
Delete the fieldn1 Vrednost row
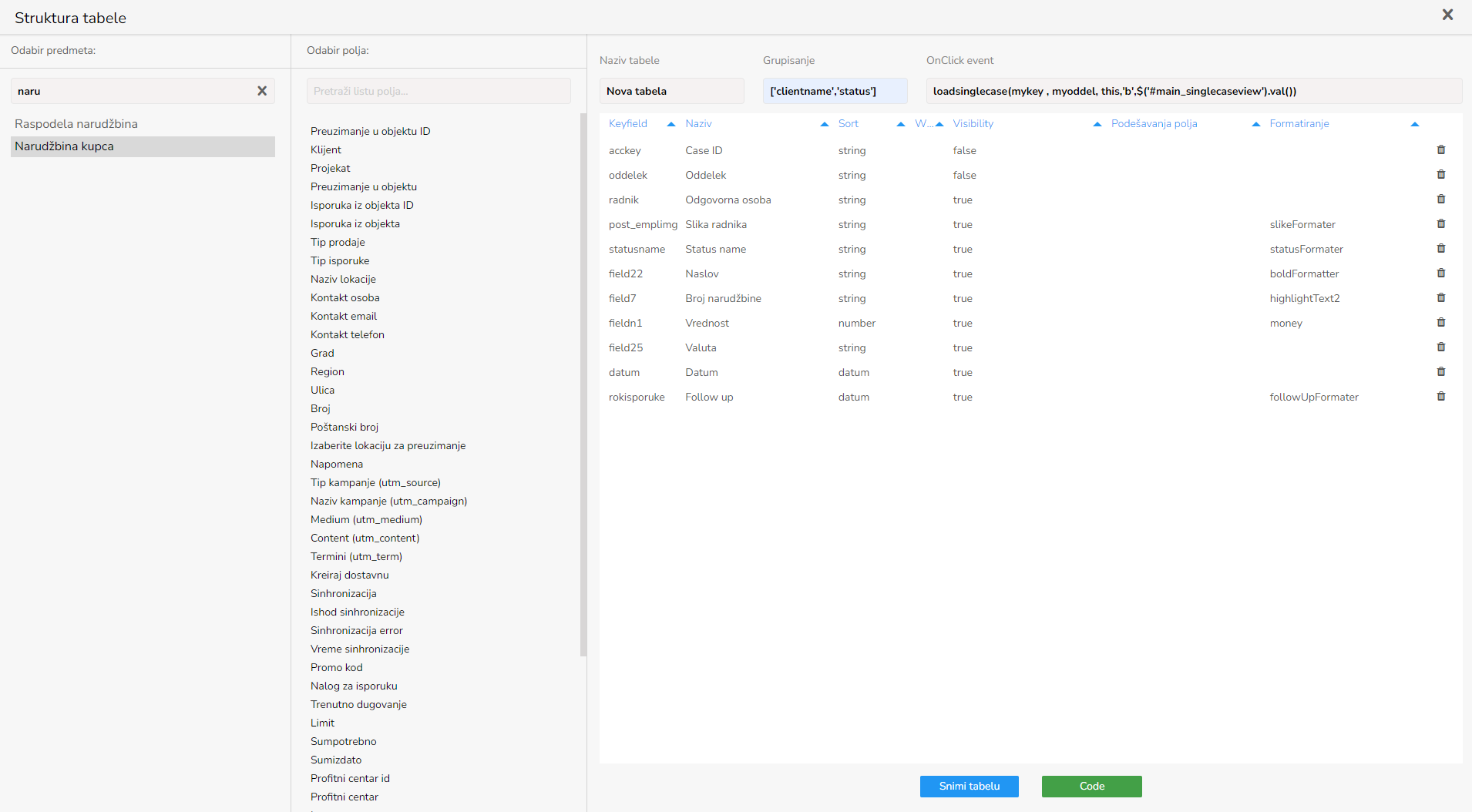pyautogui.click(x=1441, y=323)
